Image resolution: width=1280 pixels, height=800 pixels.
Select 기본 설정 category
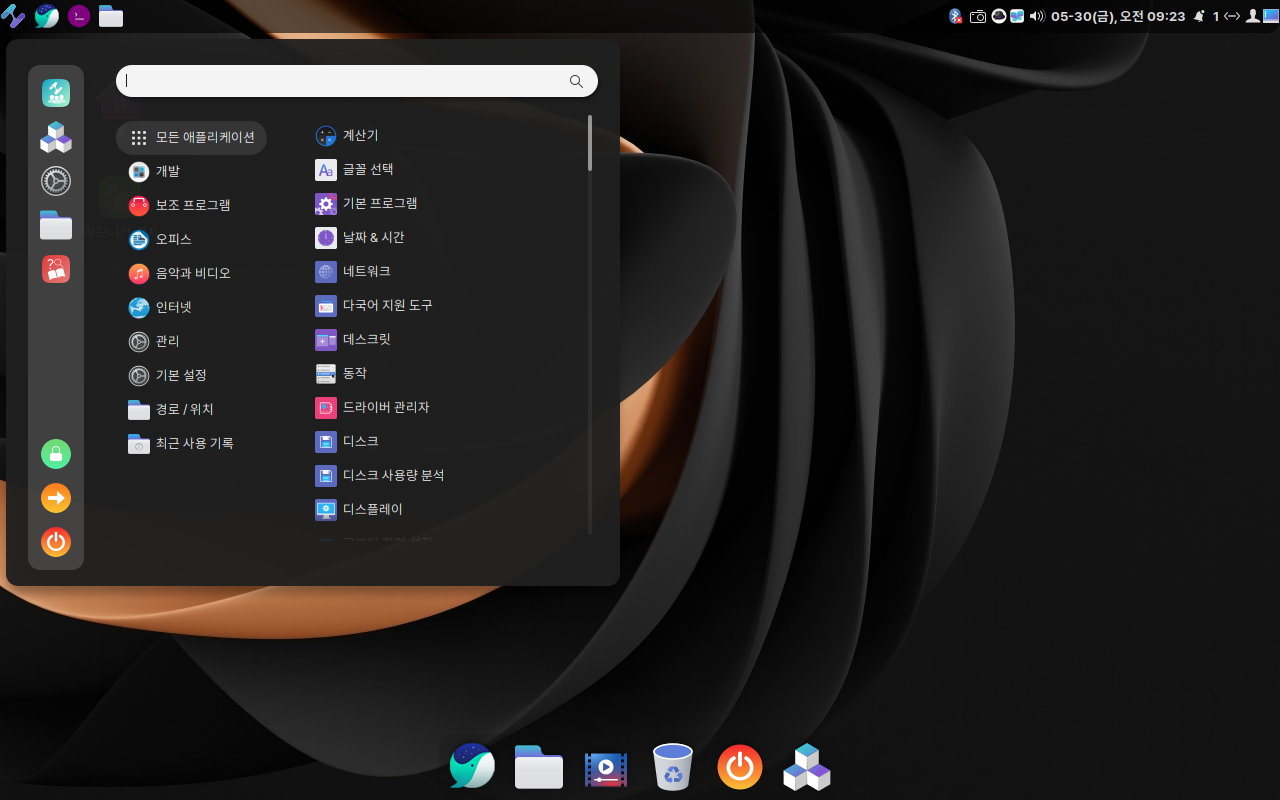tap(168, 375)
